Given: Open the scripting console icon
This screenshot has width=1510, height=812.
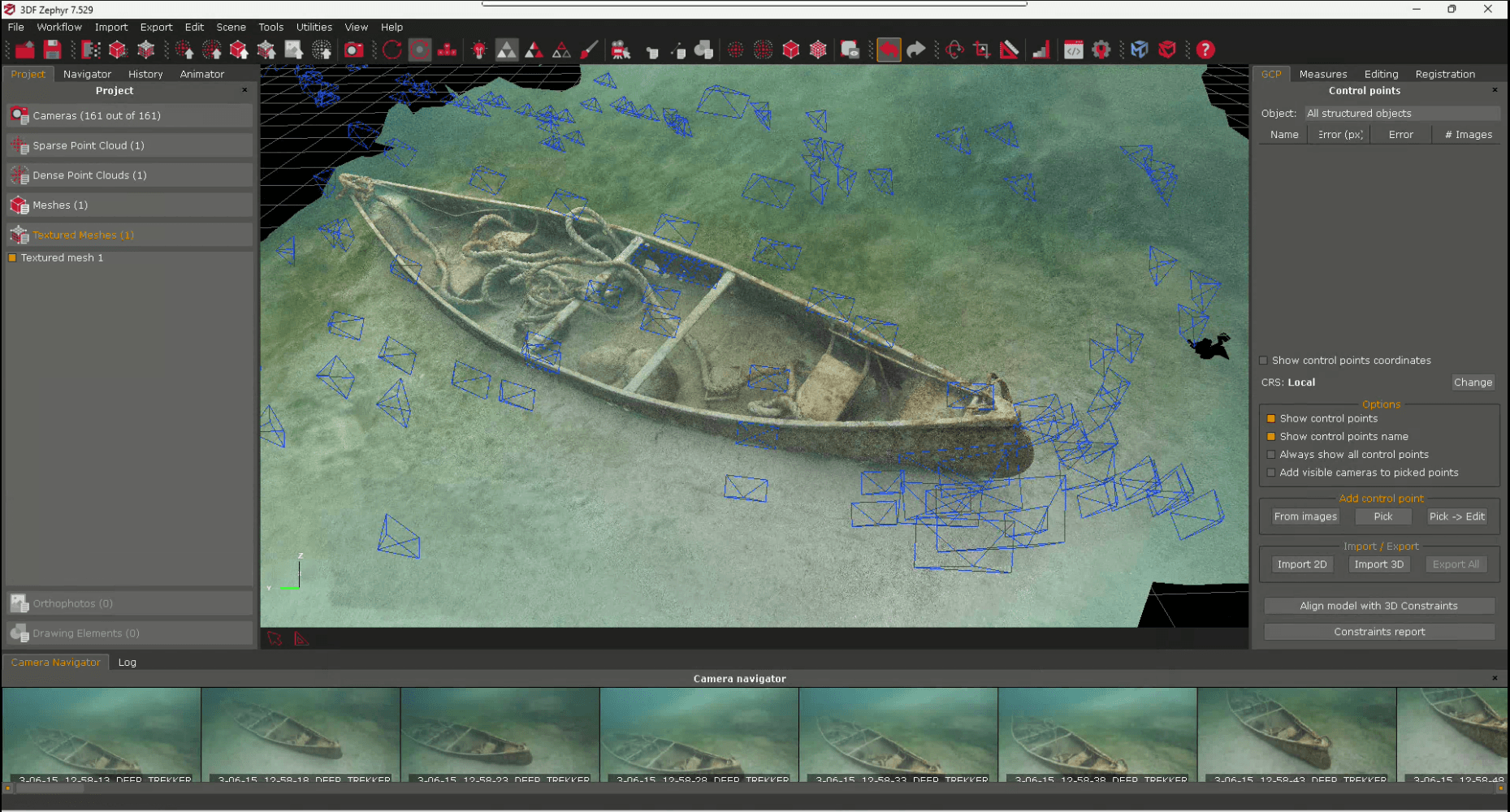Looking at the screenshot, I should [x=1074, y=50].
